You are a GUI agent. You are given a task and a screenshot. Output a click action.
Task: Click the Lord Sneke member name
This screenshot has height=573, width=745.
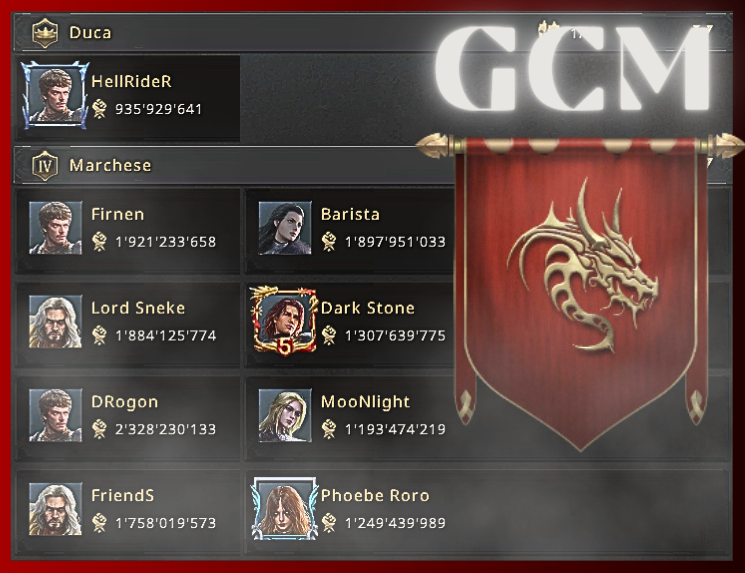(x=138, y=308)
